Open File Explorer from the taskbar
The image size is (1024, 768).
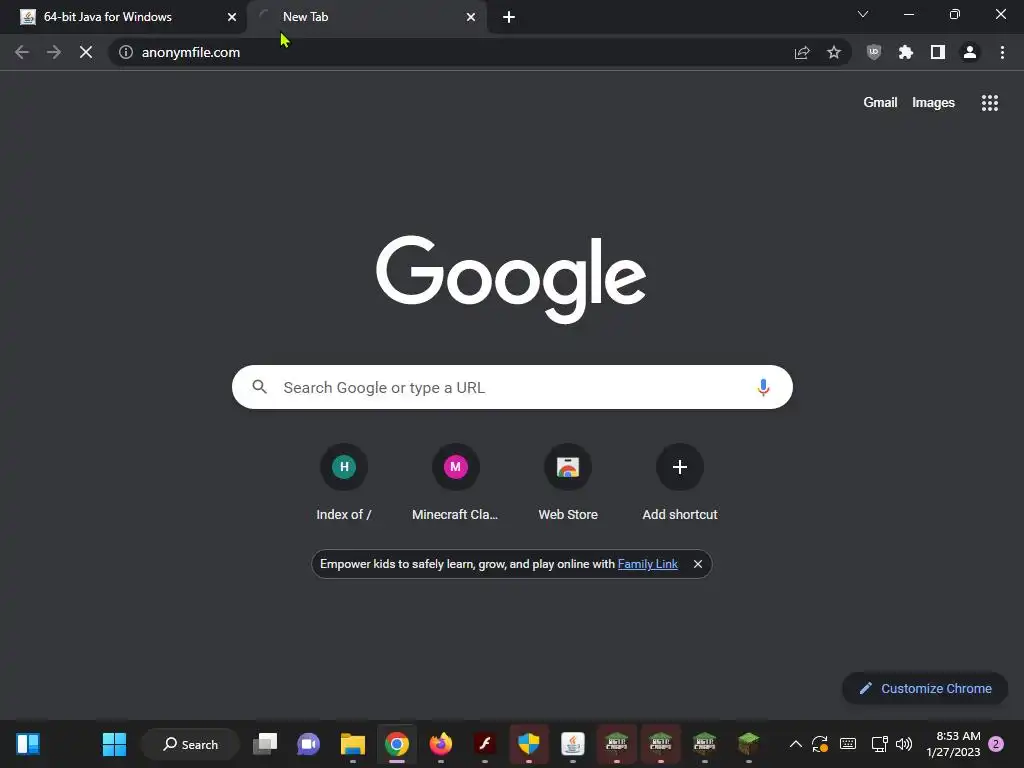353,744
